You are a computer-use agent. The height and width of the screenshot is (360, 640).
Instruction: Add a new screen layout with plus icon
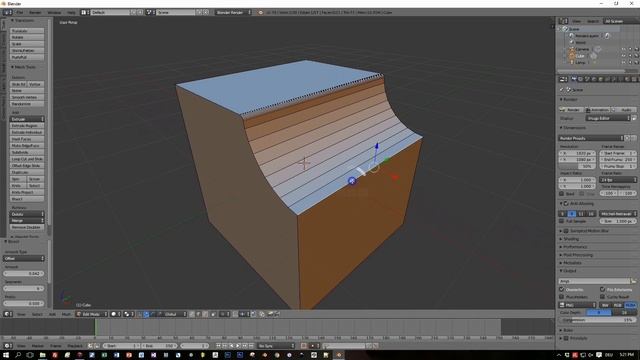[133, 12]
